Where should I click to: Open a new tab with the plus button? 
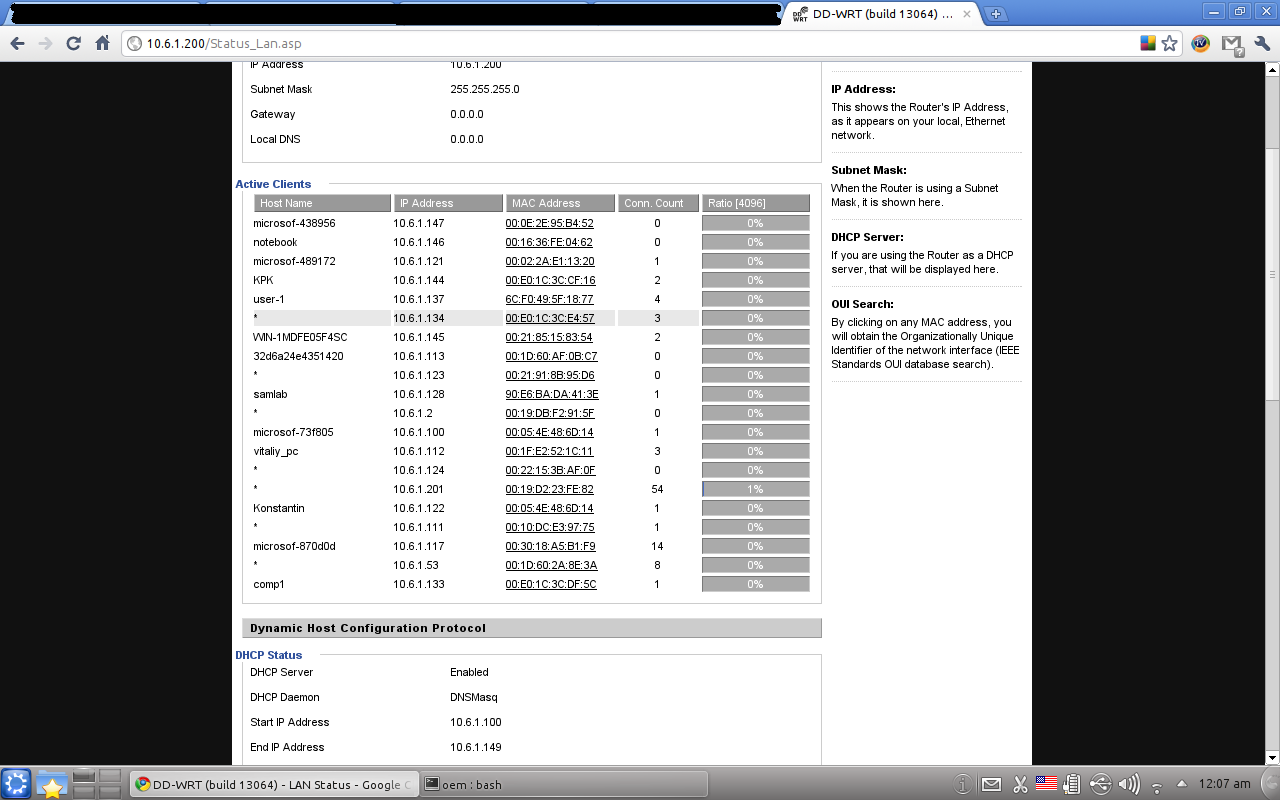click(x=995, y=14)
